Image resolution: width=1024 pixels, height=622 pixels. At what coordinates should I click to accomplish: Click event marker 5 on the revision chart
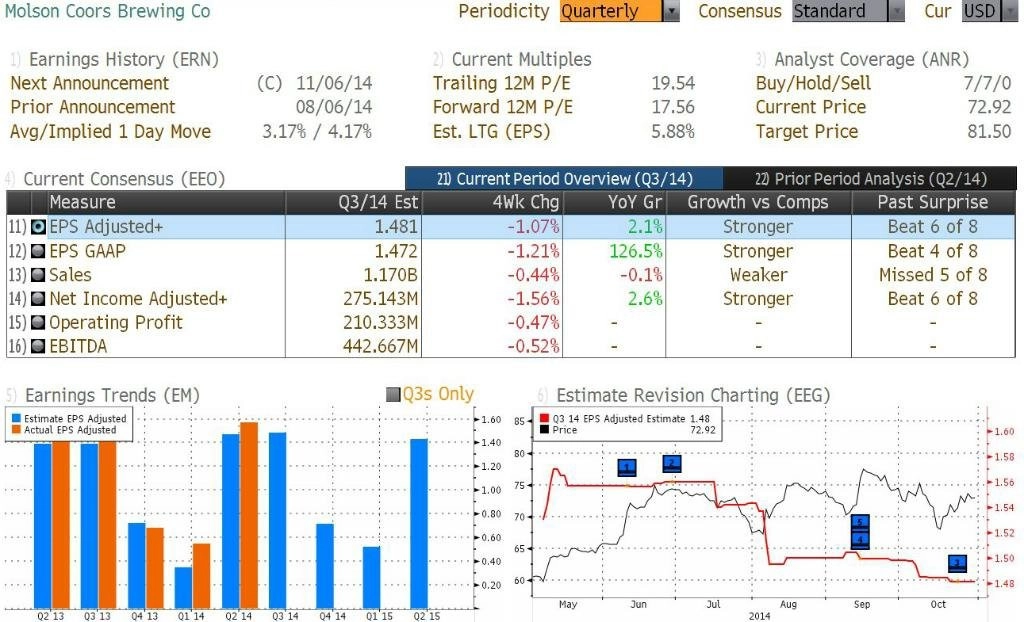[860, 523]
